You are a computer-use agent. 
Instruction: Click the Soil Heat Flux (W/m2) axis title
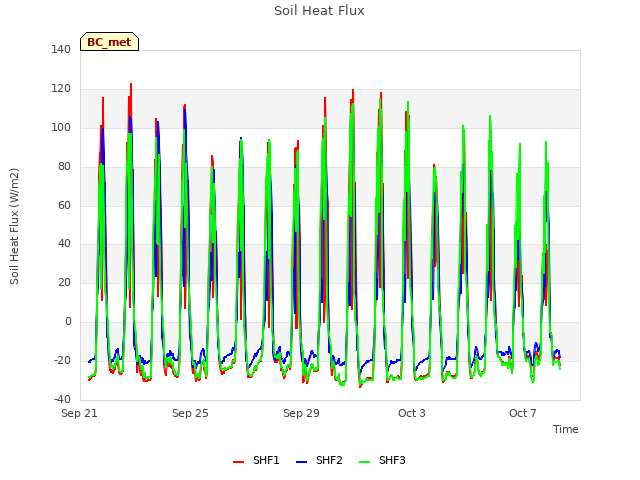point(14,226)
